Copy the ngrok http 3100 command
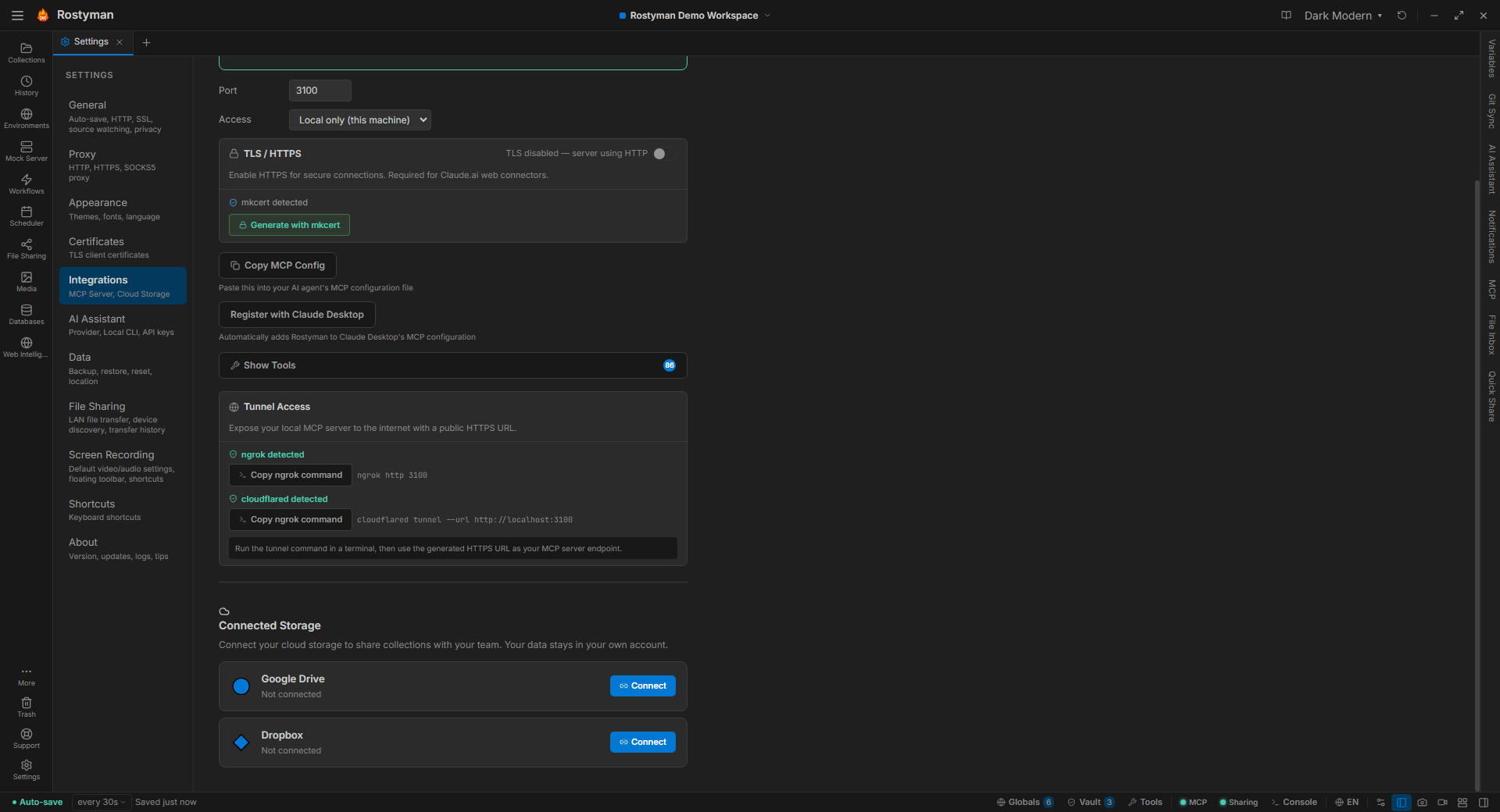Image resolution: width=1500 pixels, height=812 pixels. tap(290, 475)
